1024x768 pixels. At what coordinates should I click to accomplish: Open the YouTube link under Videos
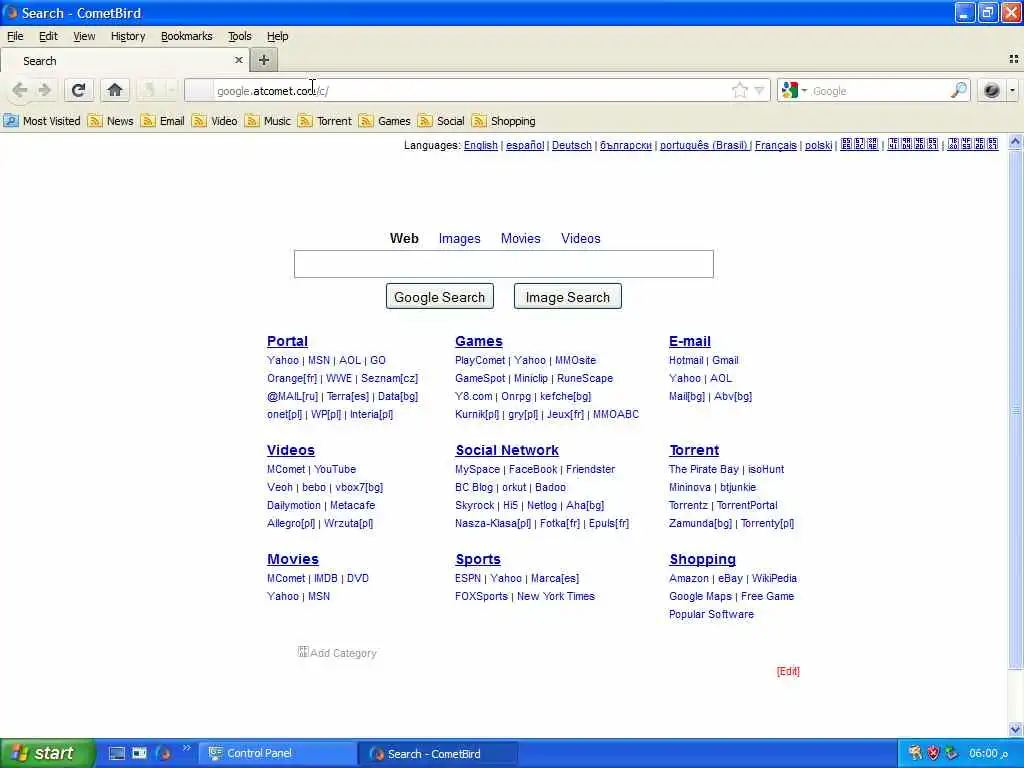pos(335,469)
